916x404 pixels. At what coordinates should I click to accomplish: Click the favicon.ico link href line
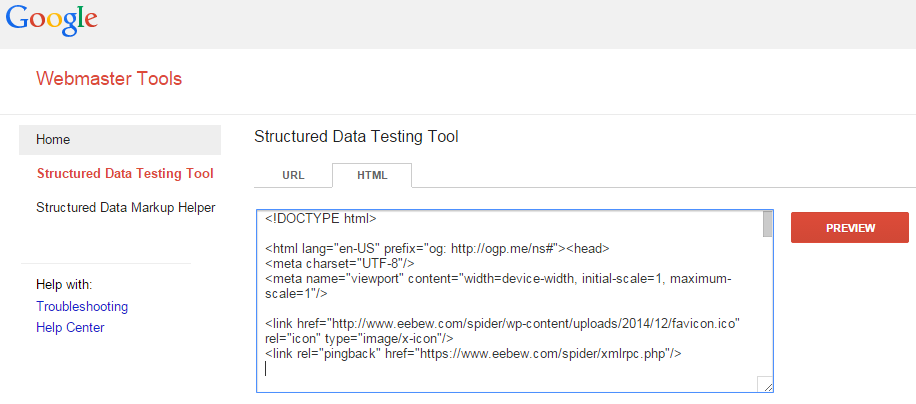pos(502,330)
